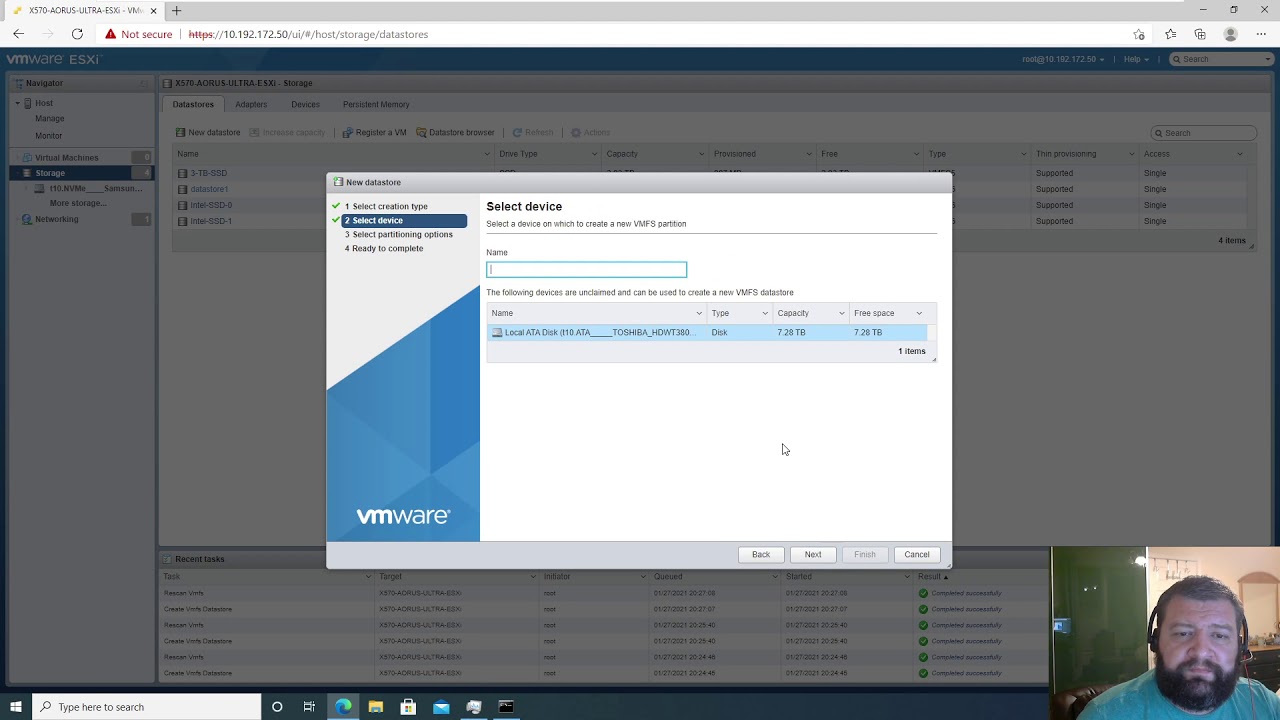This screenshot has height=720, width=1280.
Task: Select Storage in the Navigator
Action: coord(50,173)
